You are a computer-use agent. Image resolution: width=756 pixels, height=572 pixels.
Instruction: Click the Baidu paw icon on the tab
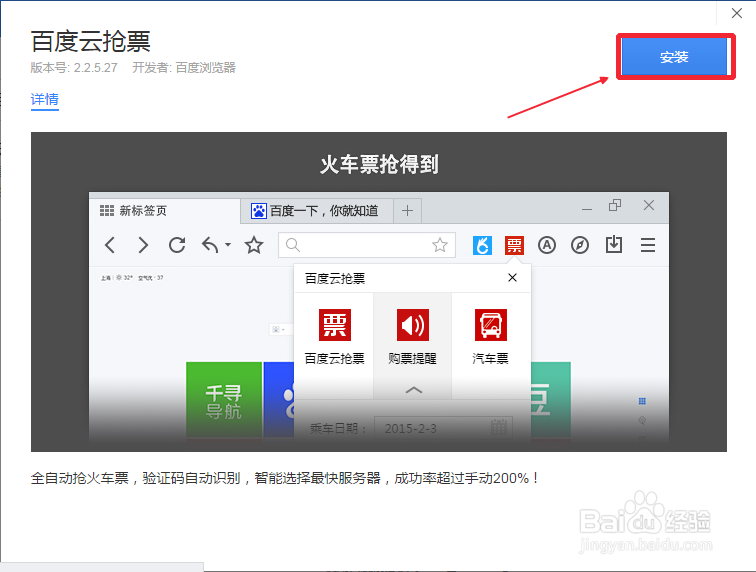(x=259, y=211)
